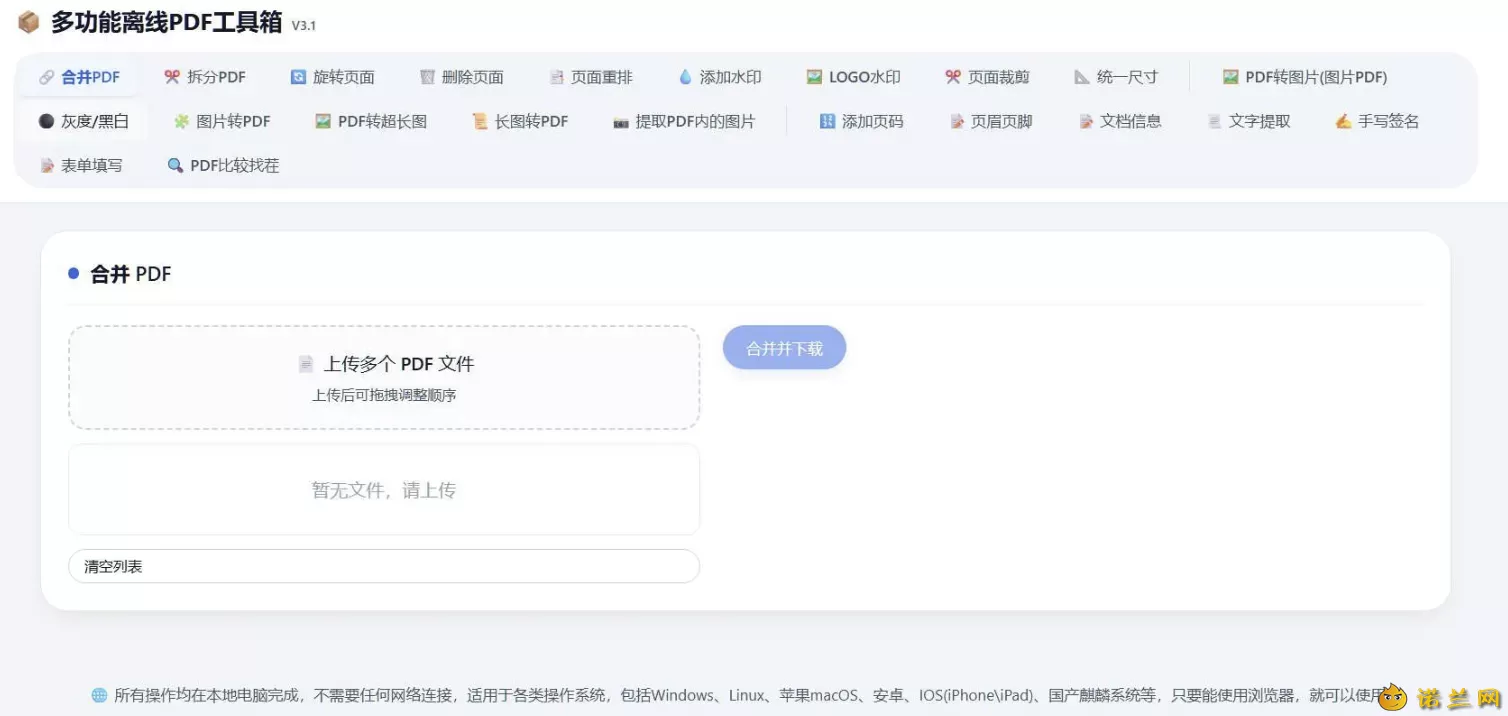Screen dimensions: 1508x716
Task: Click the globe icon in the footer note
Action: coord(99,695)
